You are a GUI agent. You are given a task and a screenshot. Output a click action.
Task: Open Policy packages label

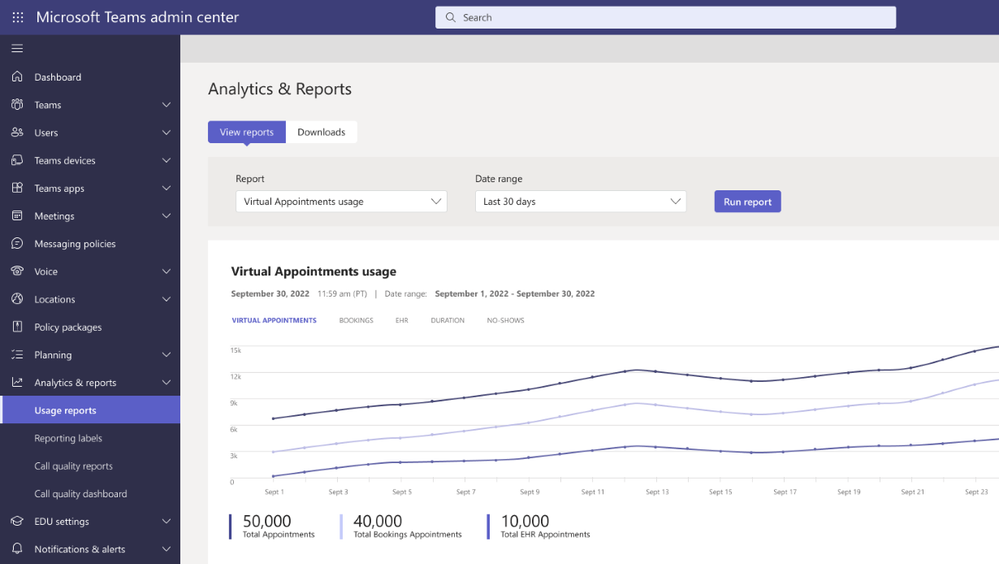tap(68, 327)
